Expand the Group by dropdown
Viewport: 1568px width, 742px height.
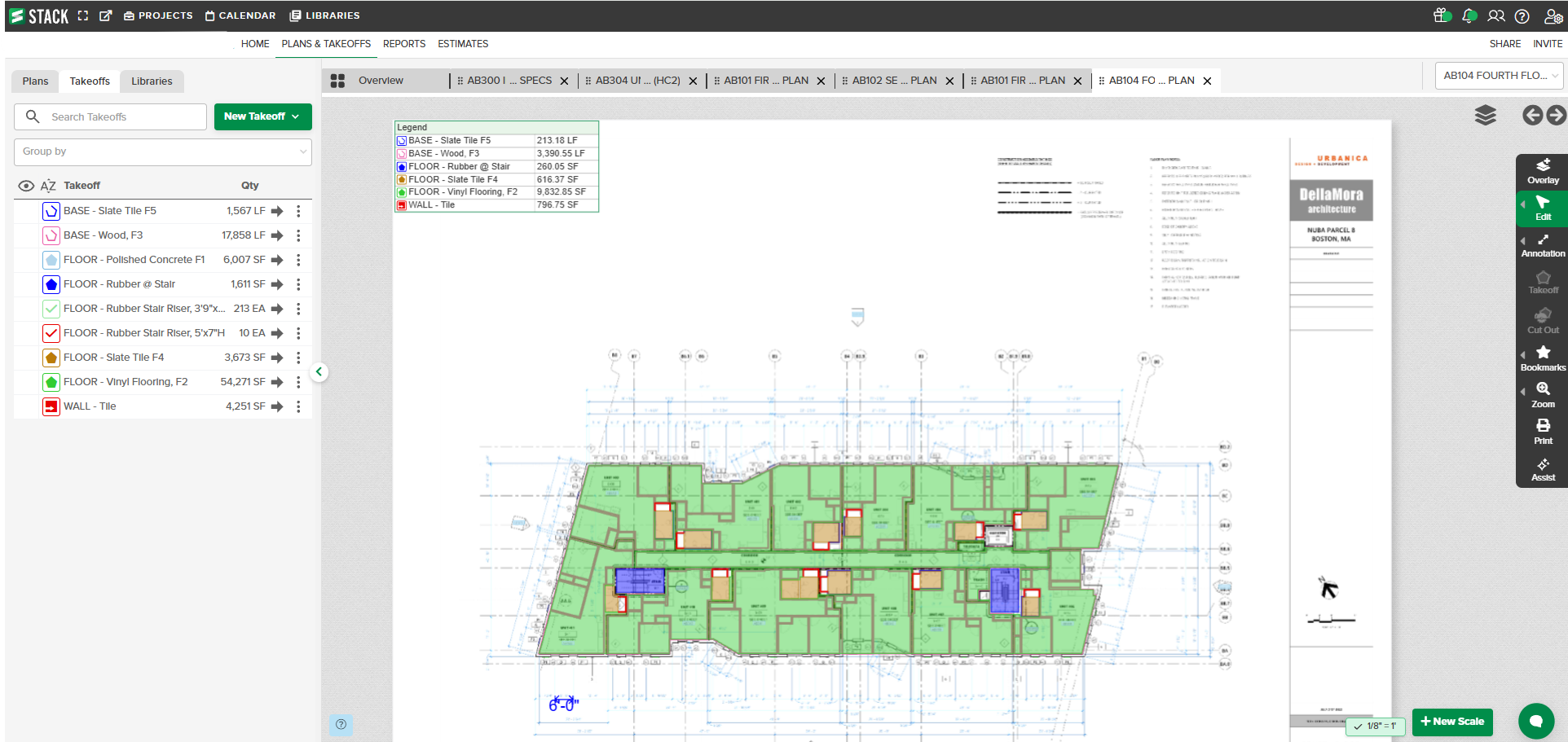163,151
